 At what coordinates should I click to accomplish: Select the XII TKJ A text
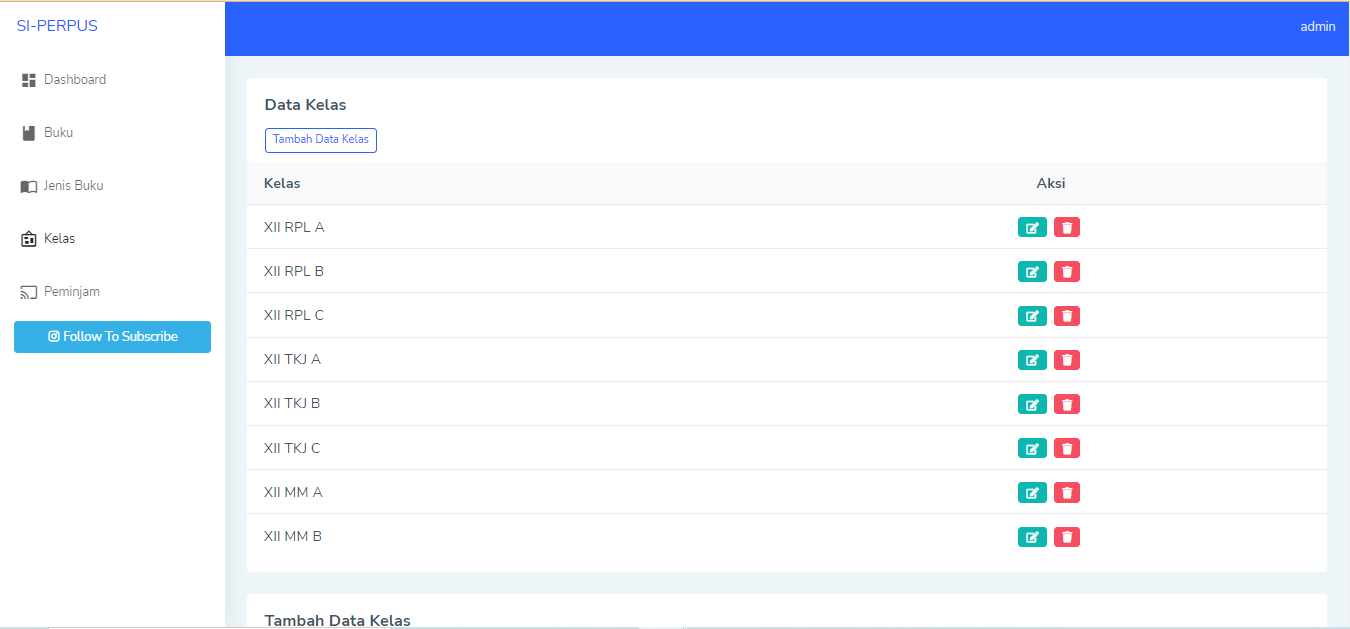292,359
